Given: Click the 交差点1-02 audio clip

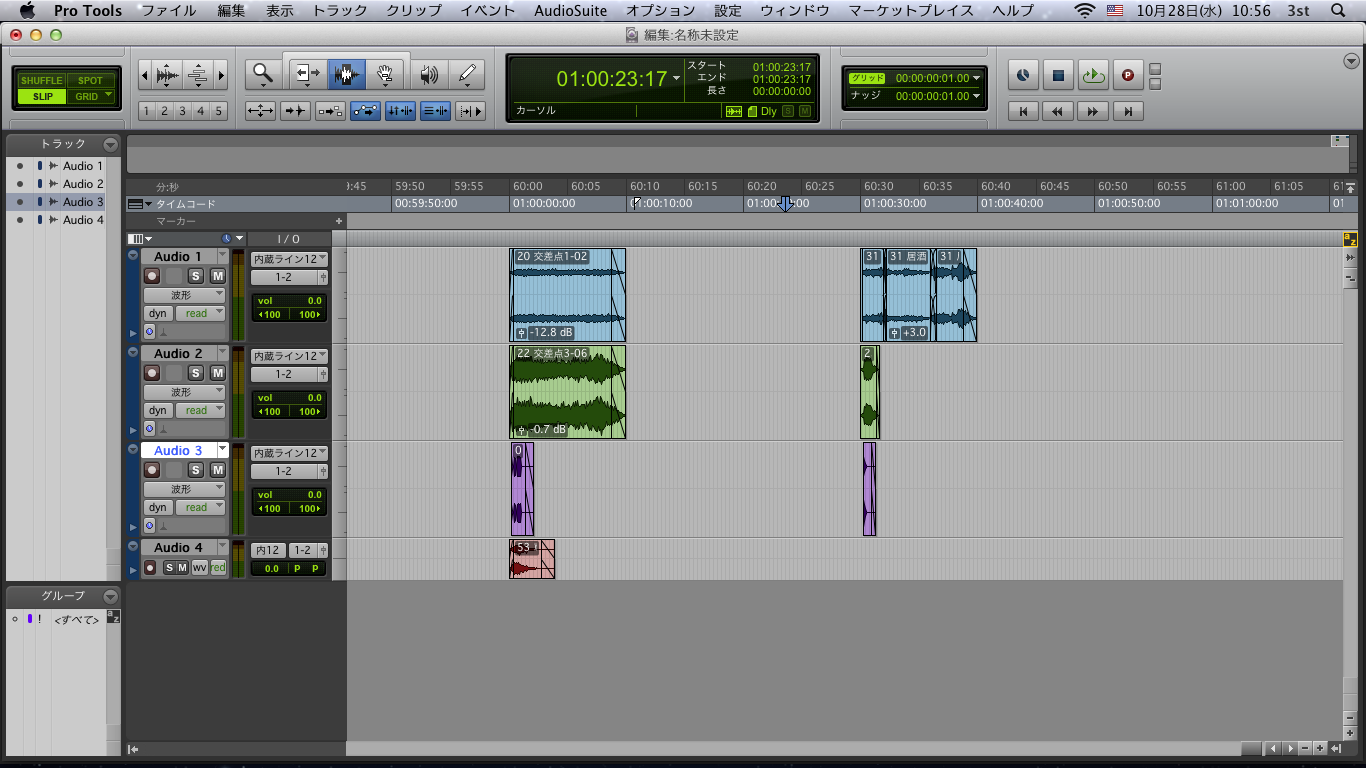Looking at the screenshot, I should coord(568,295).
